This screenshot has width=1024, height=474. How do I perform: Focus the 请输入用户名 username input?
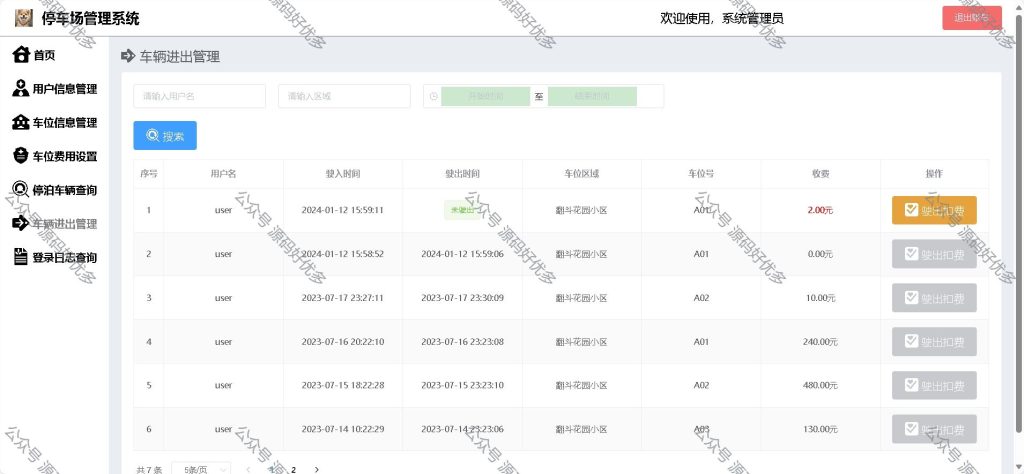click(x=199, y=96)
